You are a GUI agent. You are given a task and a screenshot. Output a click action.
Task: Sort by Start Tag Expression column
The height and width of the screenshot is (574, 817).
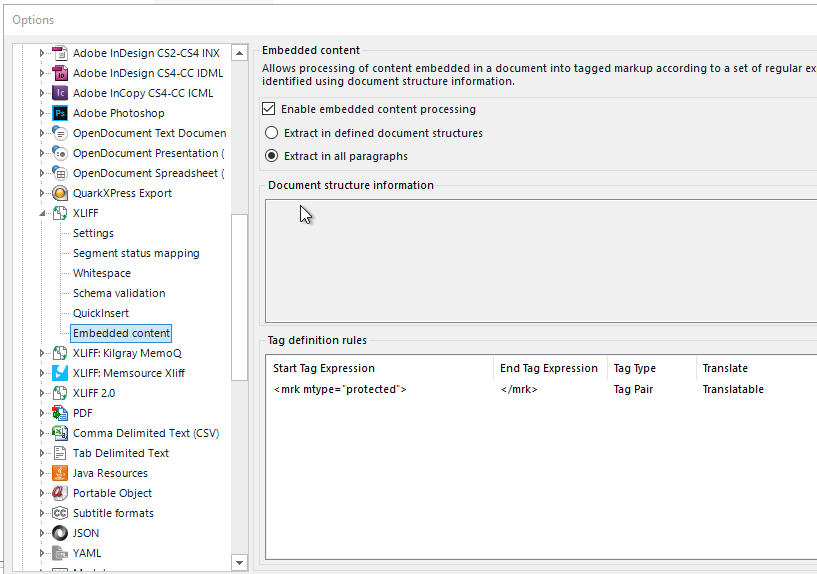pyautogui.click(x=381, y=368)
